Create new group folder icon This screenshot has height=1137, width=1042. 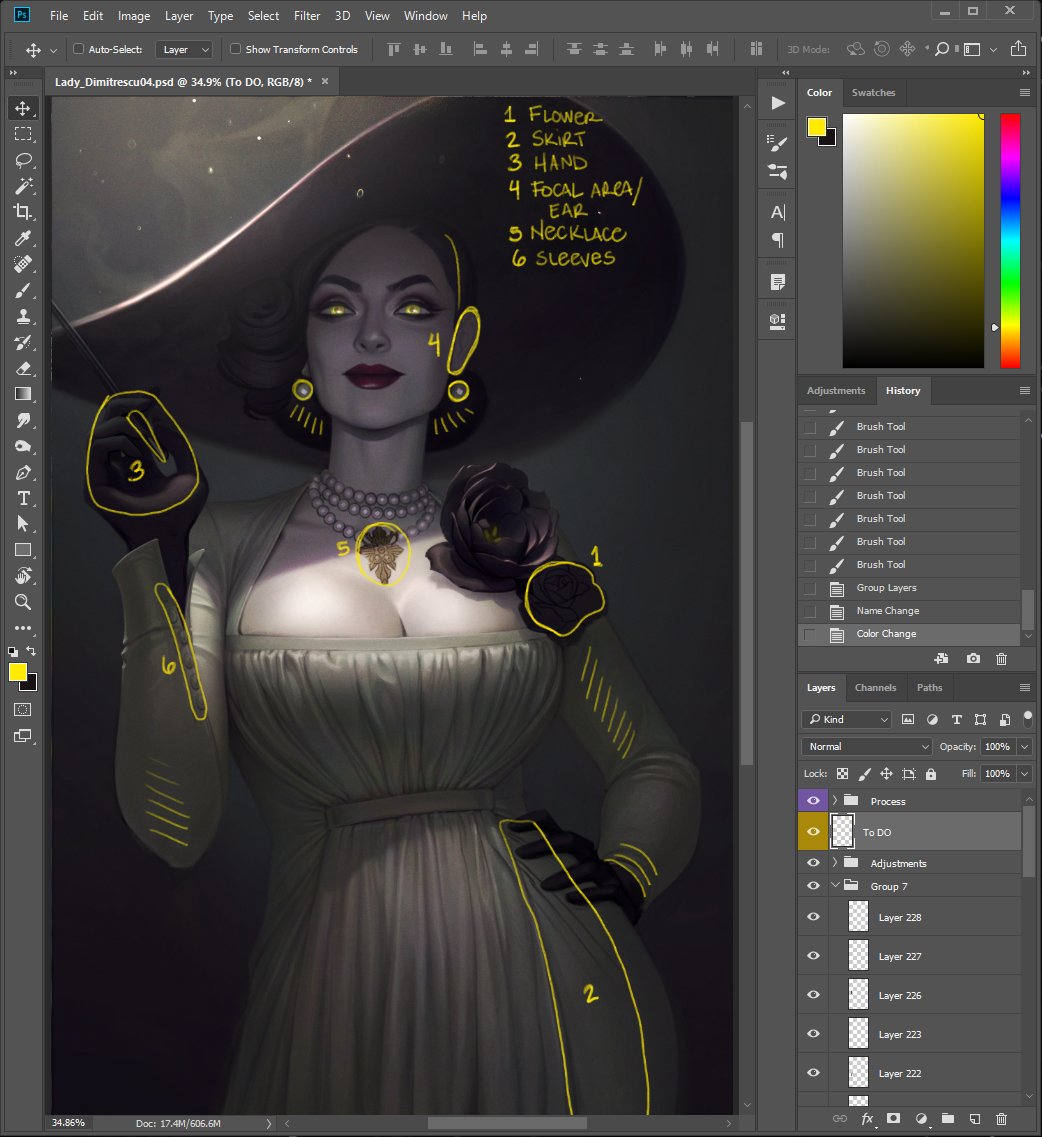pos(948,1119)
